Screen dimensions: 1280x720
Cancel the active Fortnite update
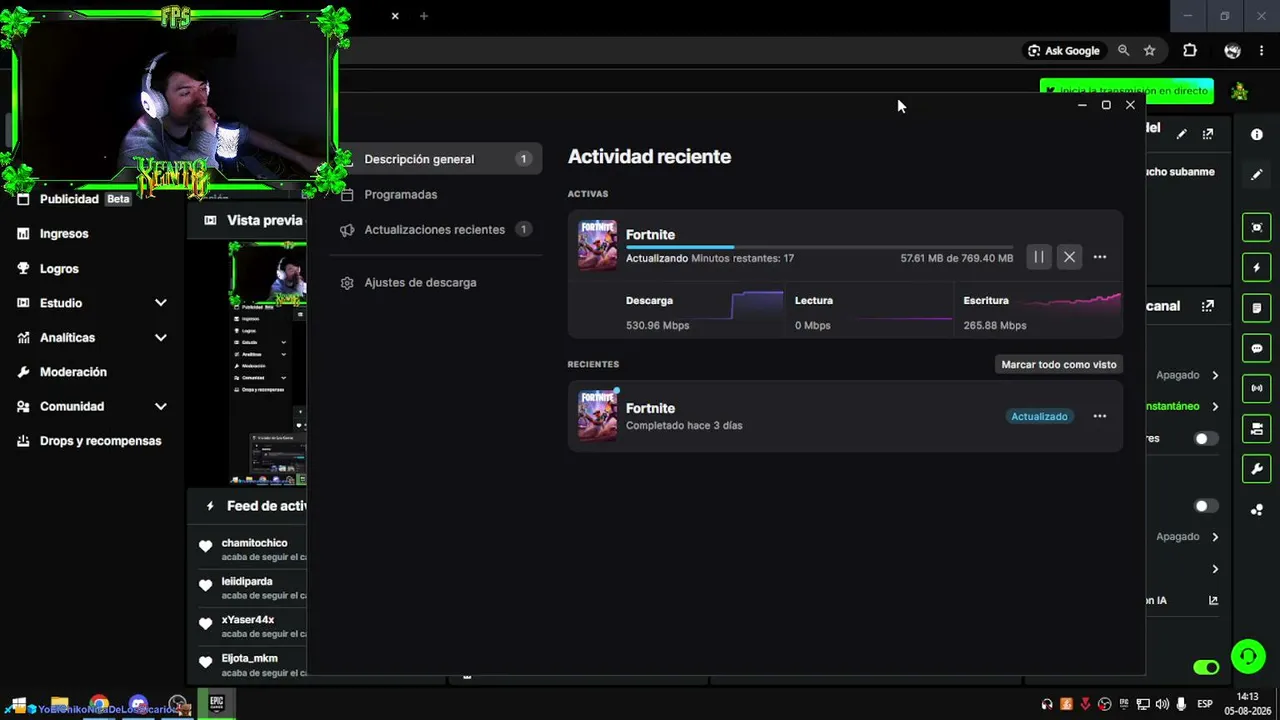(1069, 257)
